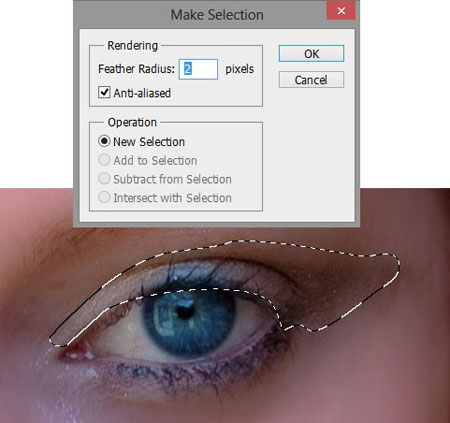Viewport: 450px width, 423px height.
Task: Click the pixels unit label
Action: pyautogui.click(x=239, y=69)
